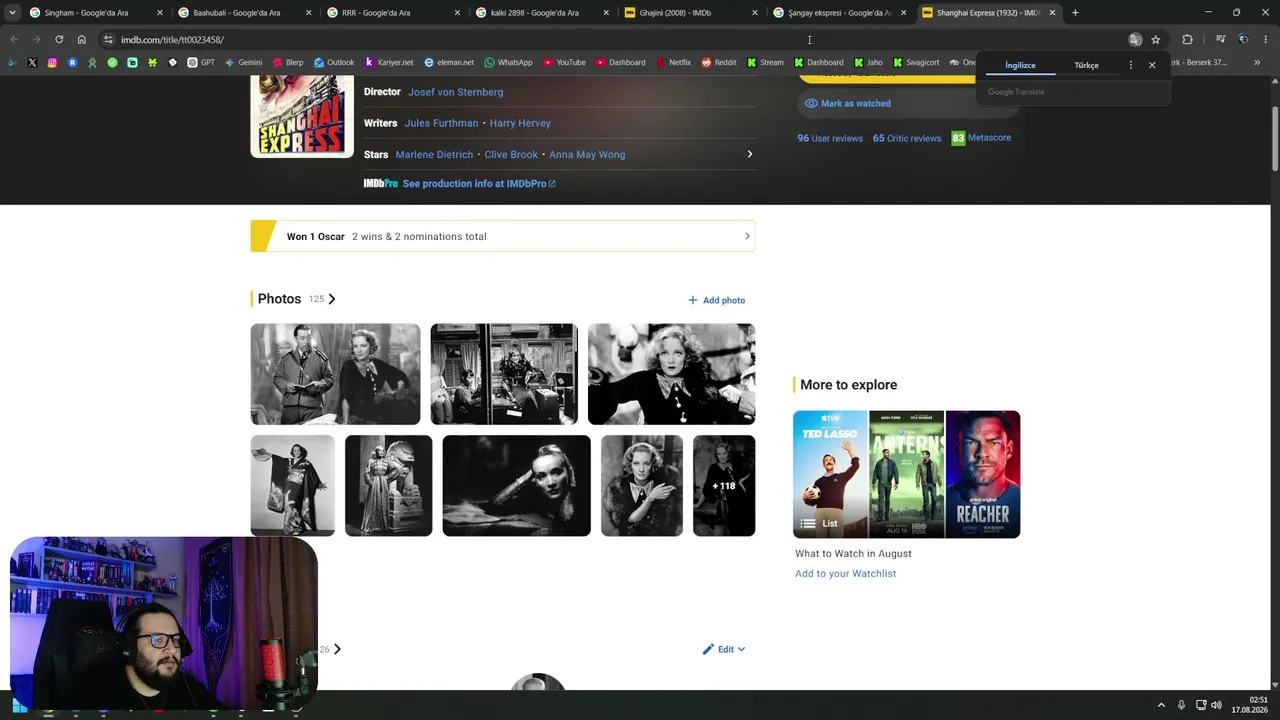
Task: Open writer Harry Hervey's page
Action: [x=520, y=123]
